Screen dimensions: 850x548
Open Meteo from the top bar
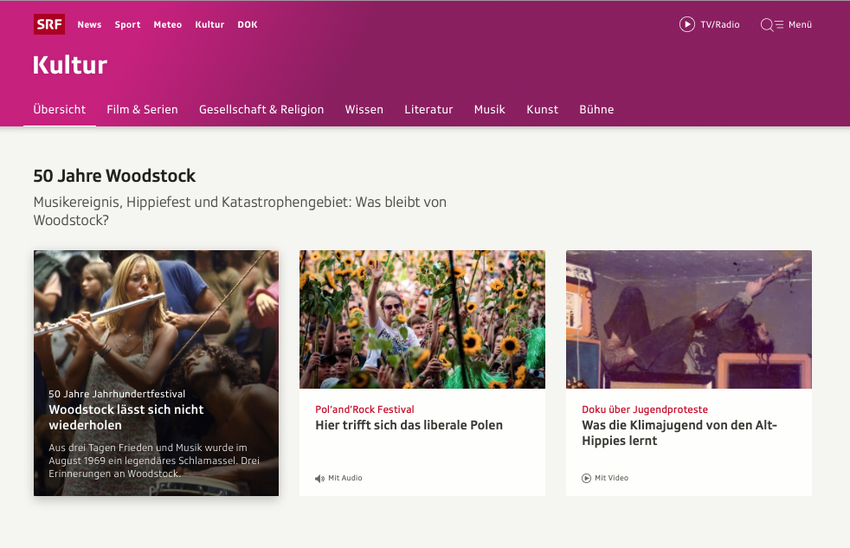pyautogui.click(x=168, y=25)
